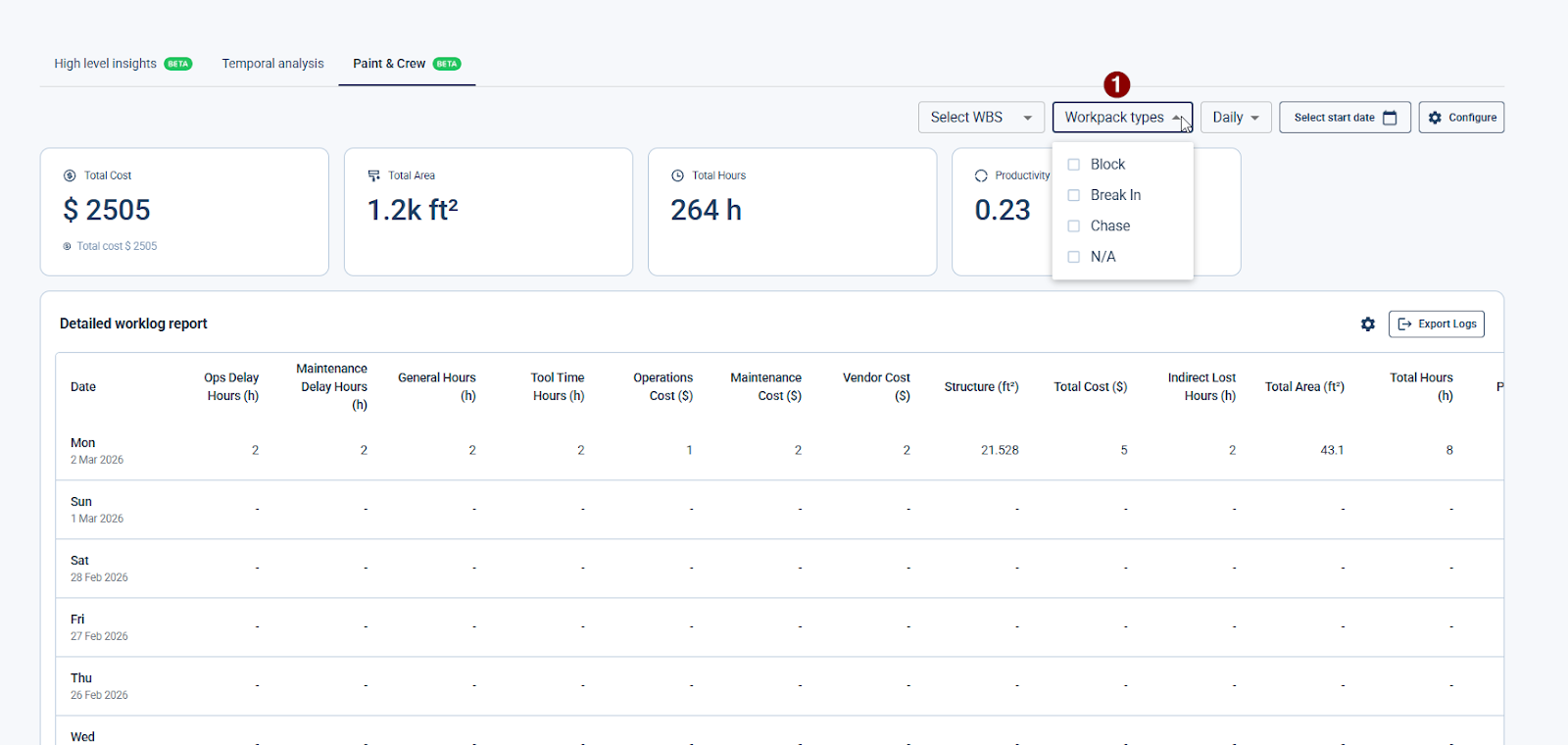Viewport: 1568px width, 745px height.
Task: Open worklog table settings gear icon
Action: coord(1367,324)
